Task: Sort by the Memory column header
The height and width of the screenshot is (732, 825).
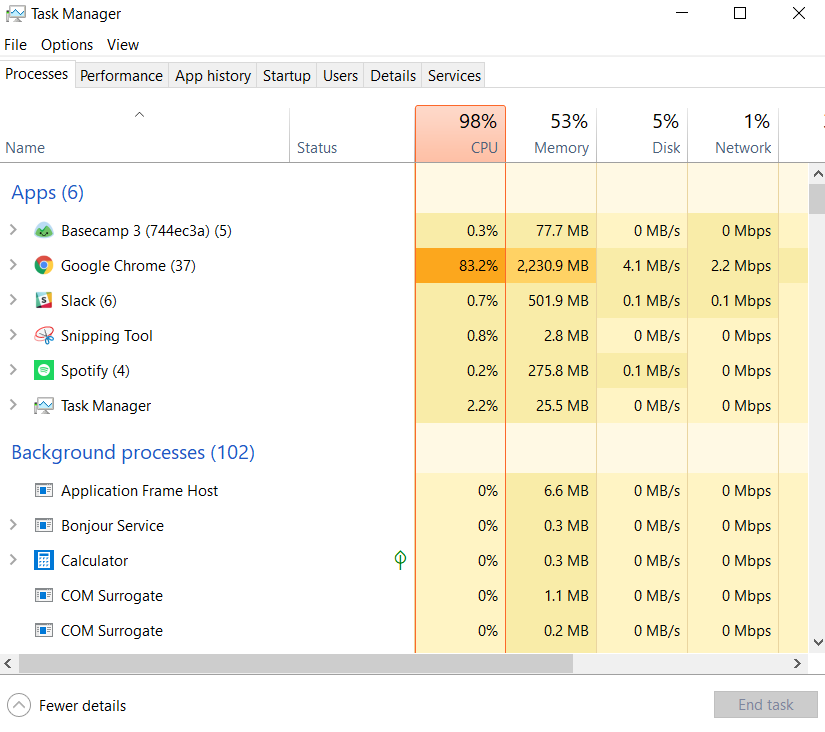Action: click(551, 134)
